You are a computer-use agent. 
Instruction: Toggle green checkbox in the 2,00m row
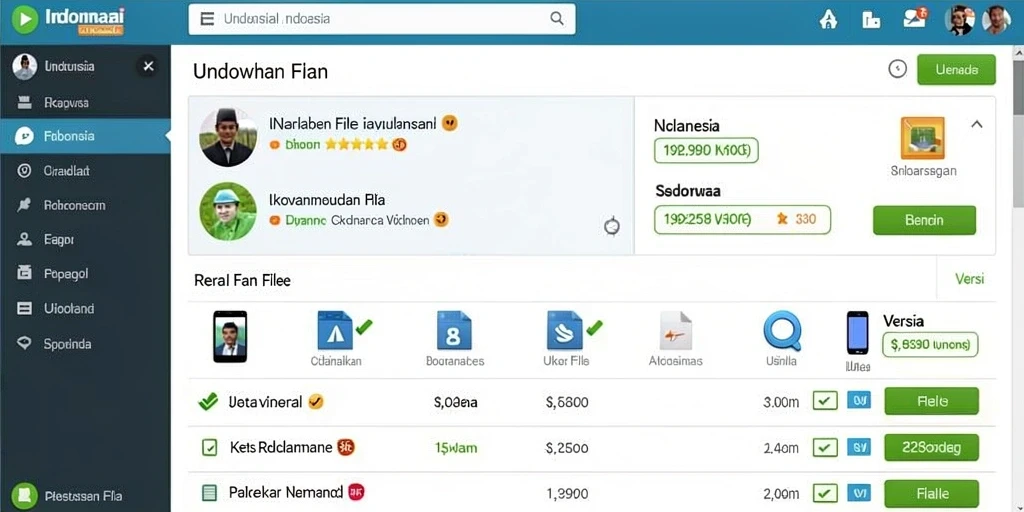[825, 493]
